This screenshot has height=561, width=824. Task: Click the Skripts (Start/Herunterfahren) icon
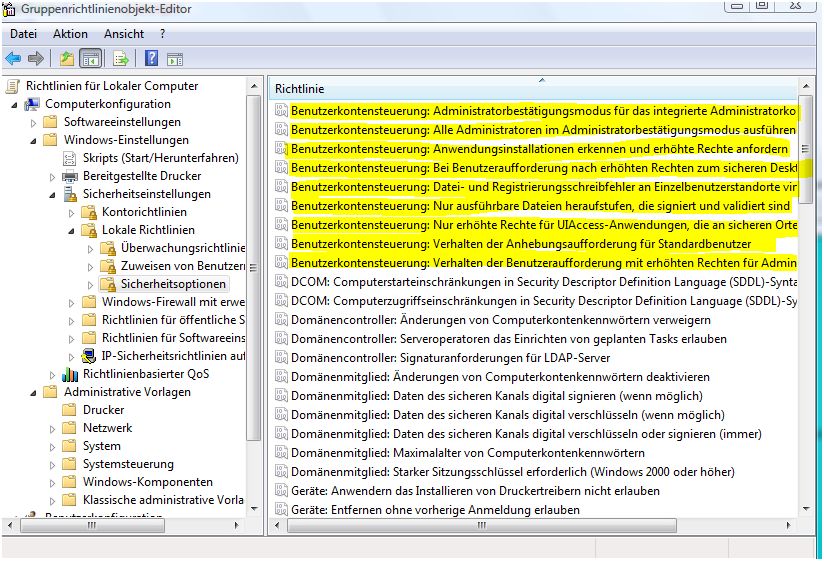pyautogui.click(x=69, y=158)
